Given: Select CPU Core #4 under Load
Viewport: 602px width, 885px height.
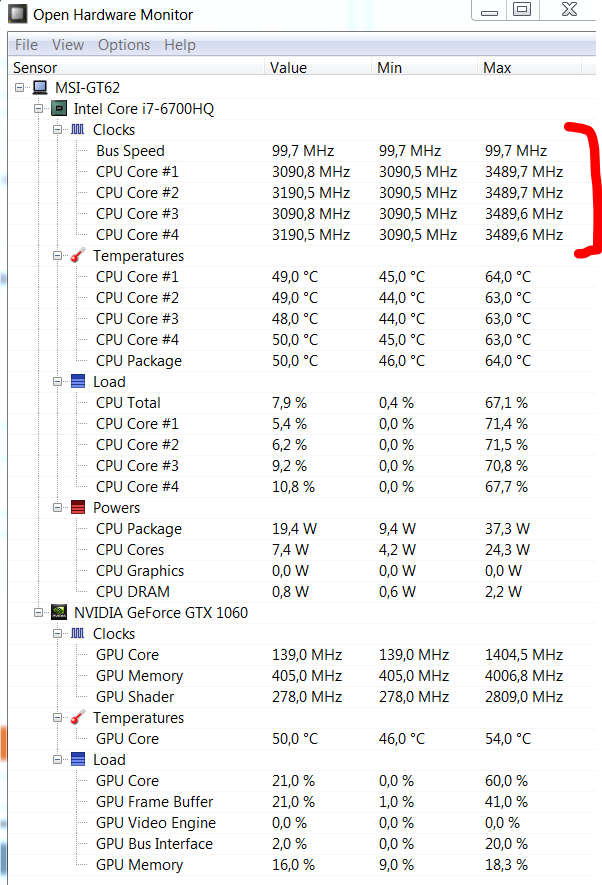Looking at the screenshot, I should pyautogui.click(x=302, y=487).
